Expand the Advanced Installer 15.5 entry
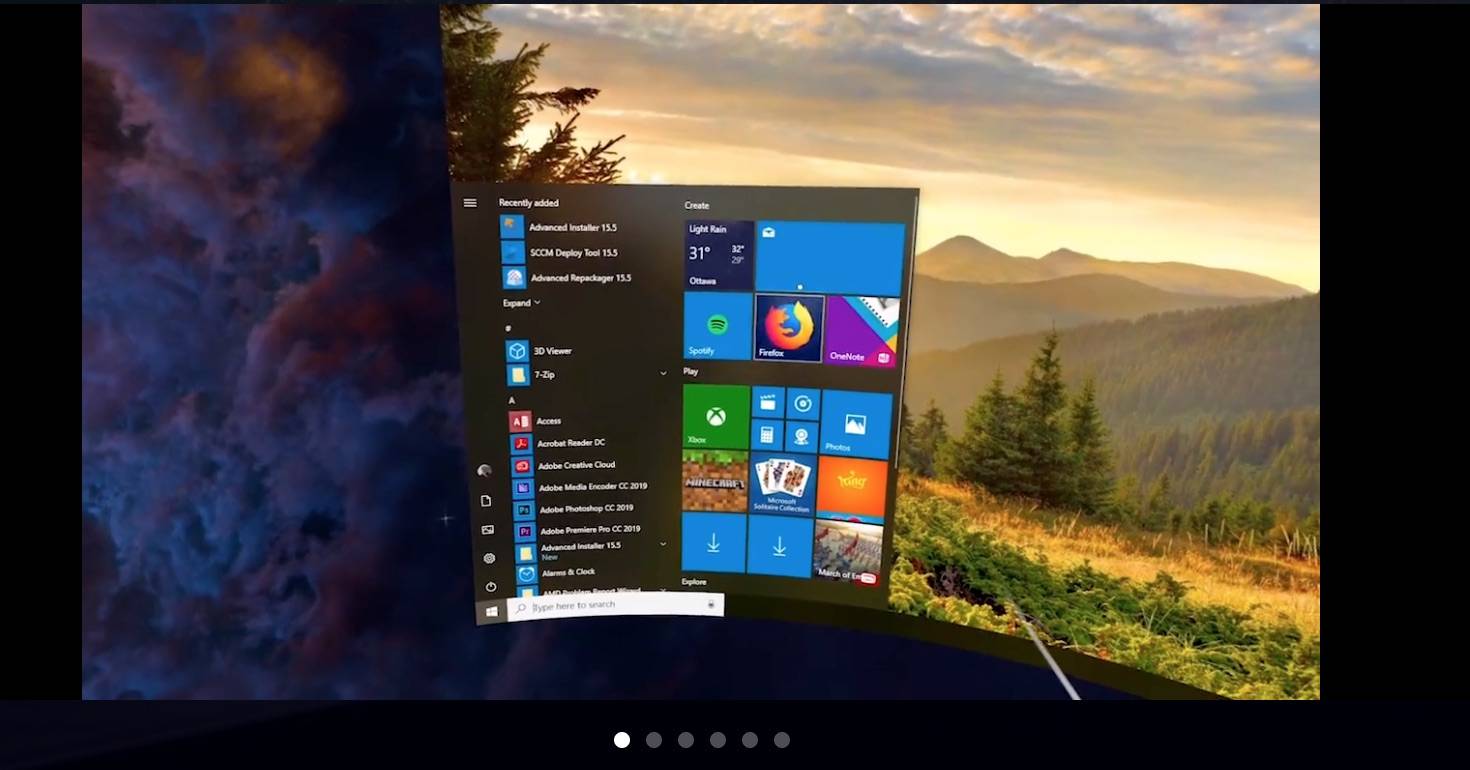This screenshot has height=770, width=1470. pyautogui.click(x=661, y=545)
